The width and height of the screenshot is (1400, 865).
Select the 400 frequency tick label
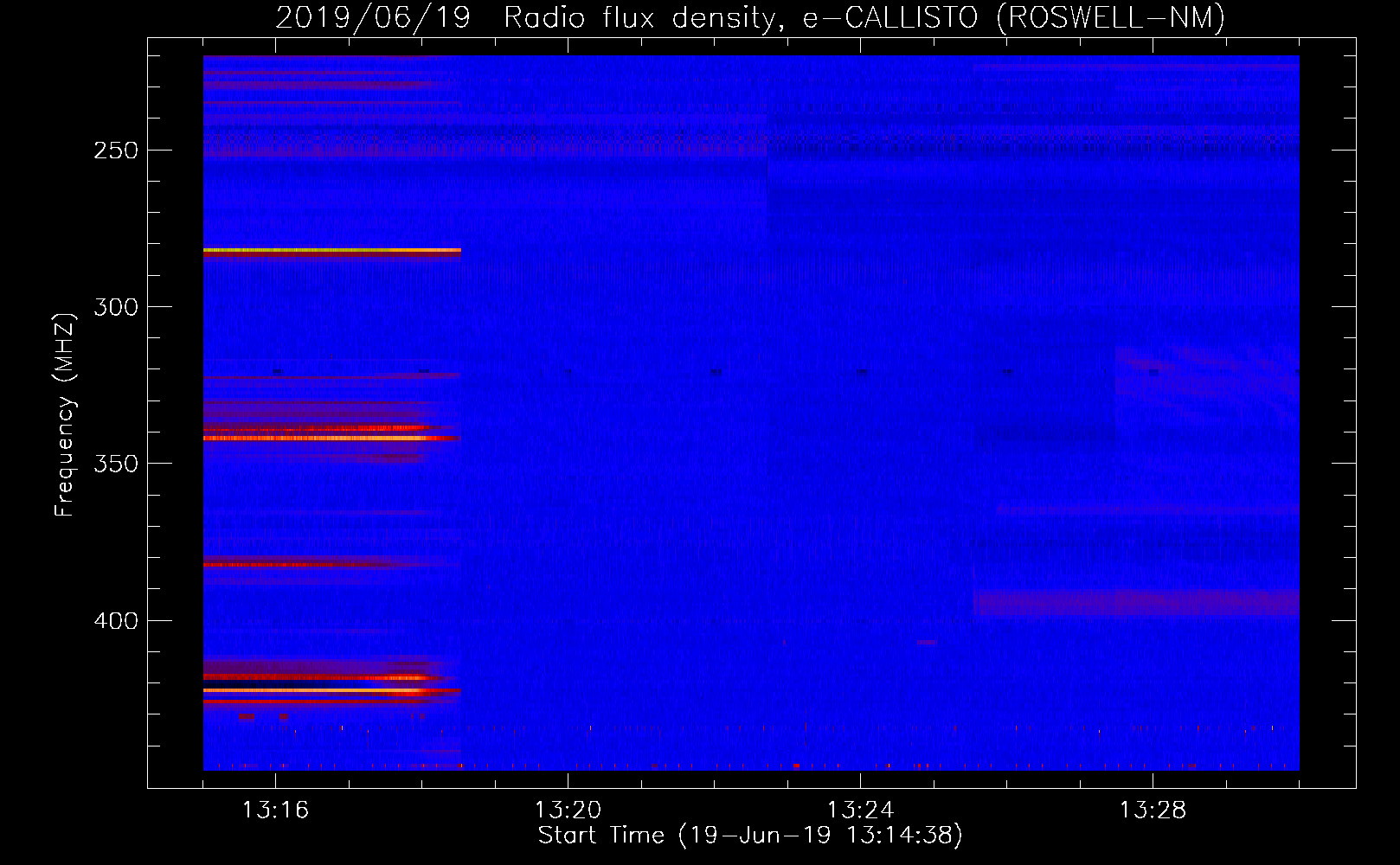pyautogui.click(x=116, y=621)
